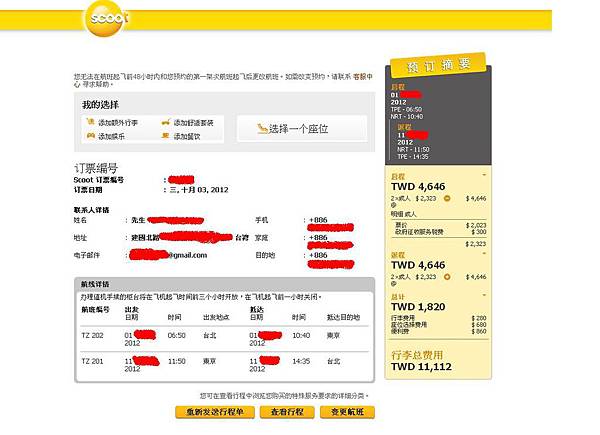Click the 联系人详情 heading

[x=91, y=210]
